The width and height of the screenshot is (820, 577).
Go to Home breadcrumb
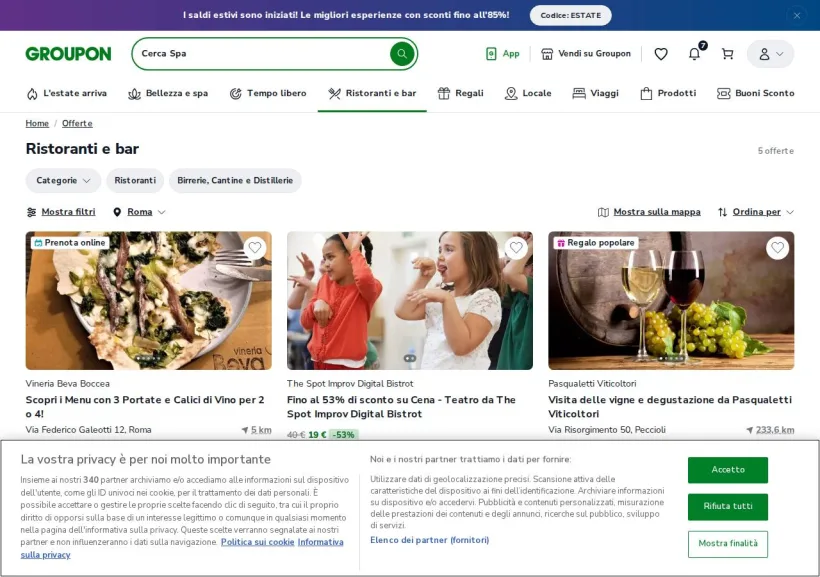coord(37,123)
